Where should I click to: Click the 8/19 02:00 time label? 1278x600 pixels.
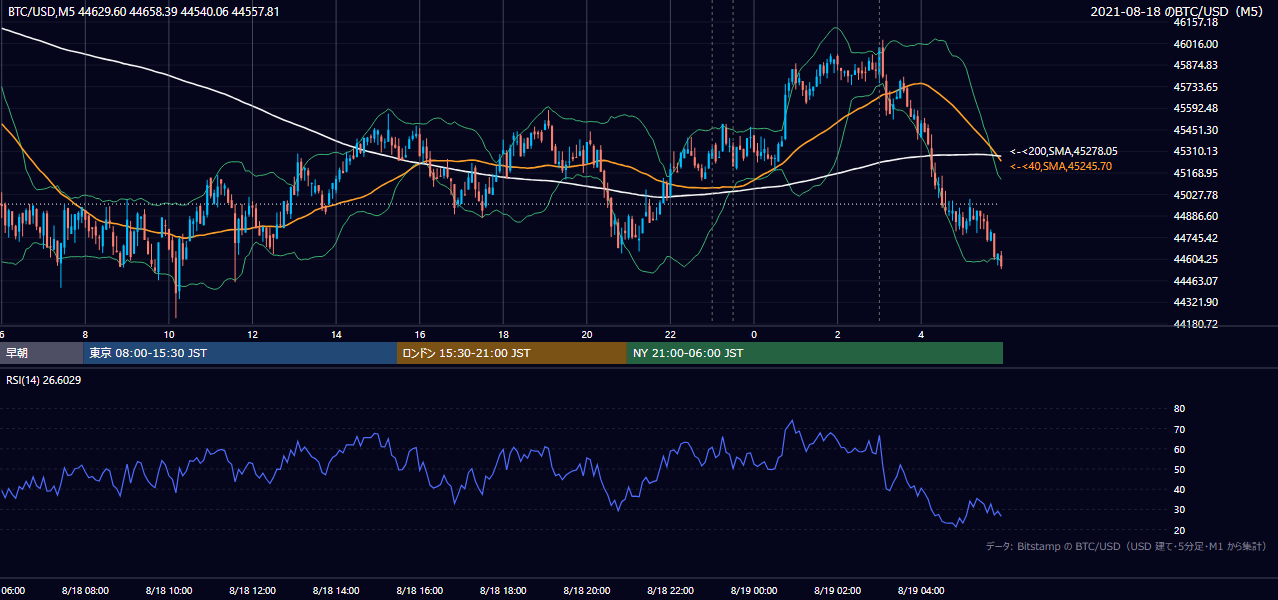[x=837, y=591]
